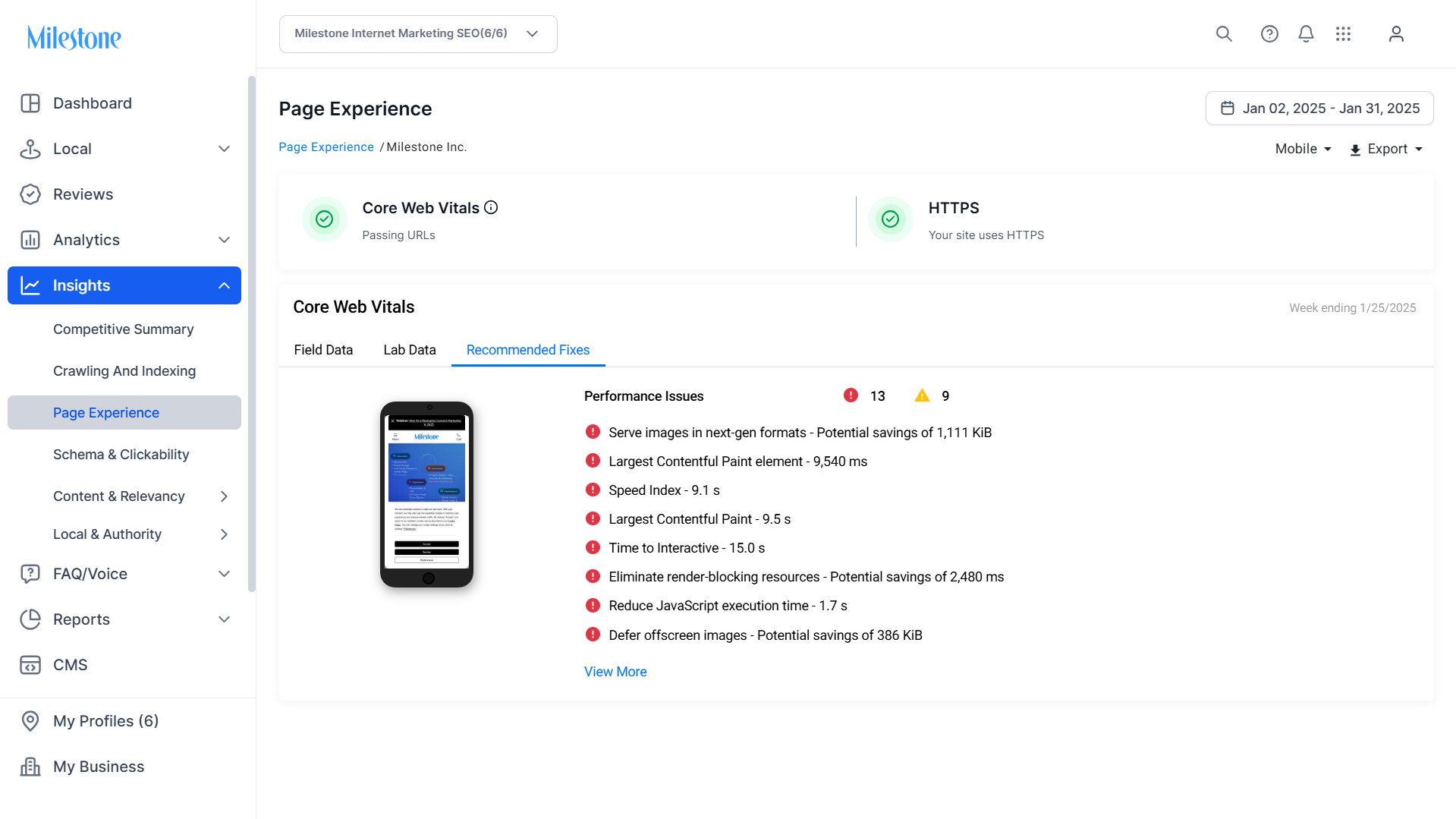This screenshot has height=819, width=1456.
Task: Click the Reviews badge icon
Action: (30, 194)
